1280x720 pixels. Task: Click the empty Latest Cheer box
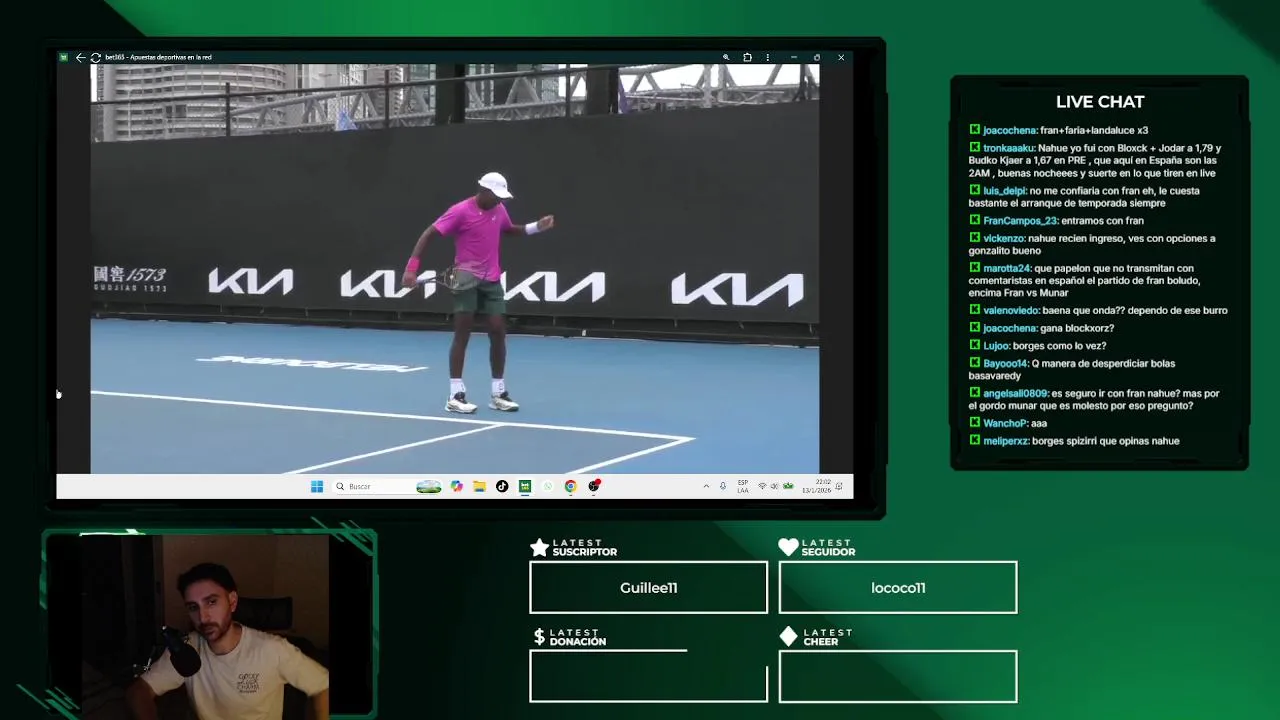click(x=898, y=677)
